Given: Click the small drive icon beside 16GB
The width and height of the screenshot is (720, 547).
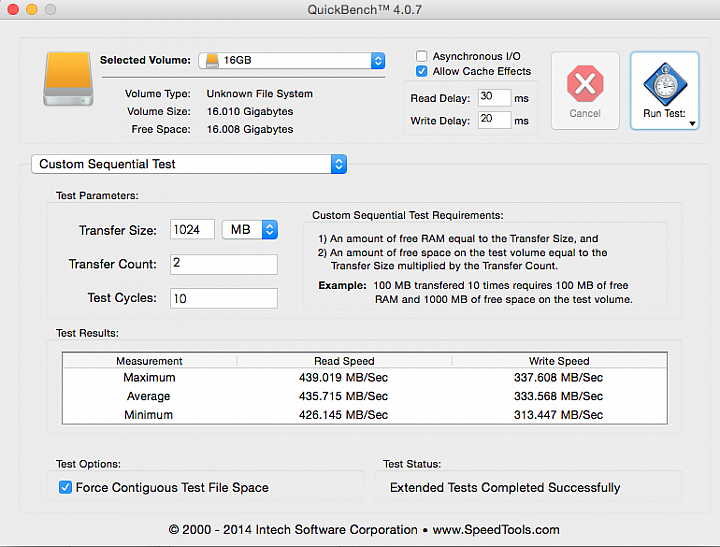Looking at the screenshot, I should (212, 61).
